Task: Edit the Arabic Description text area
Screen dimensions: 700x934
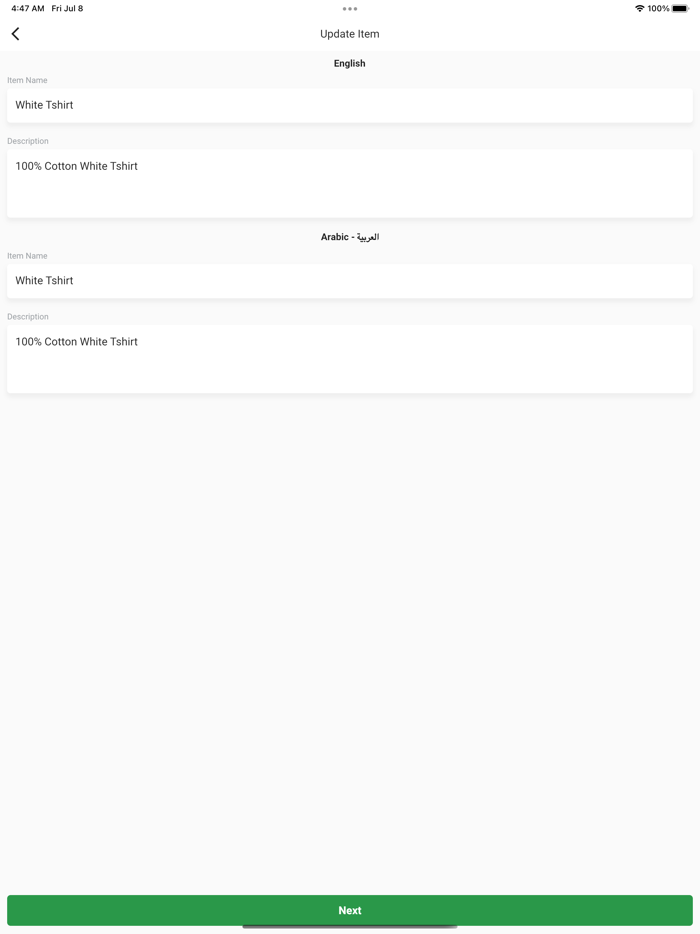Action: pyautogui.click(x=350, y=359)
